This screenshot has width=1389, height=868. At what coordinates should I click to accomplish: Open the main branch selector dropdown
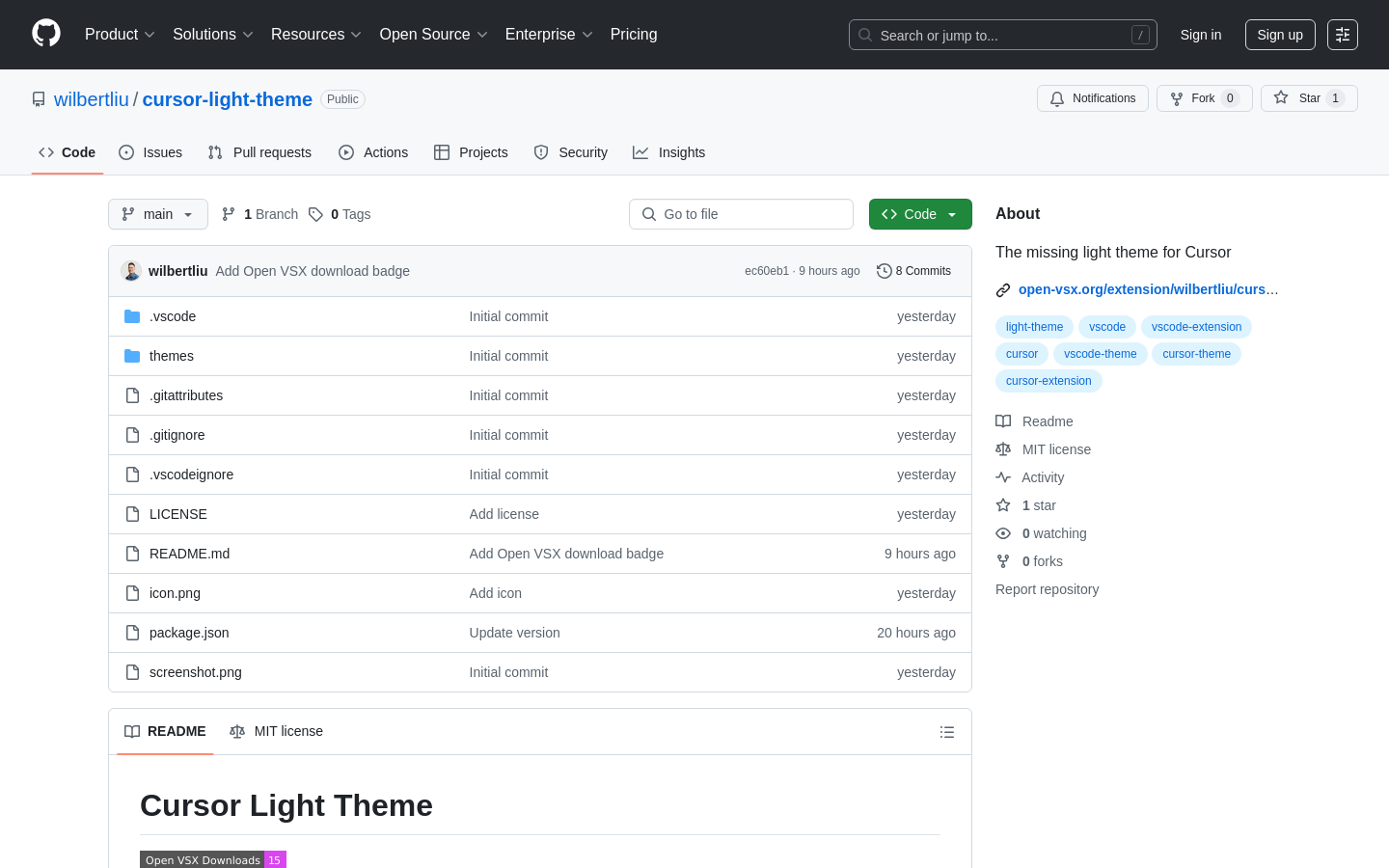coord(158,214)
